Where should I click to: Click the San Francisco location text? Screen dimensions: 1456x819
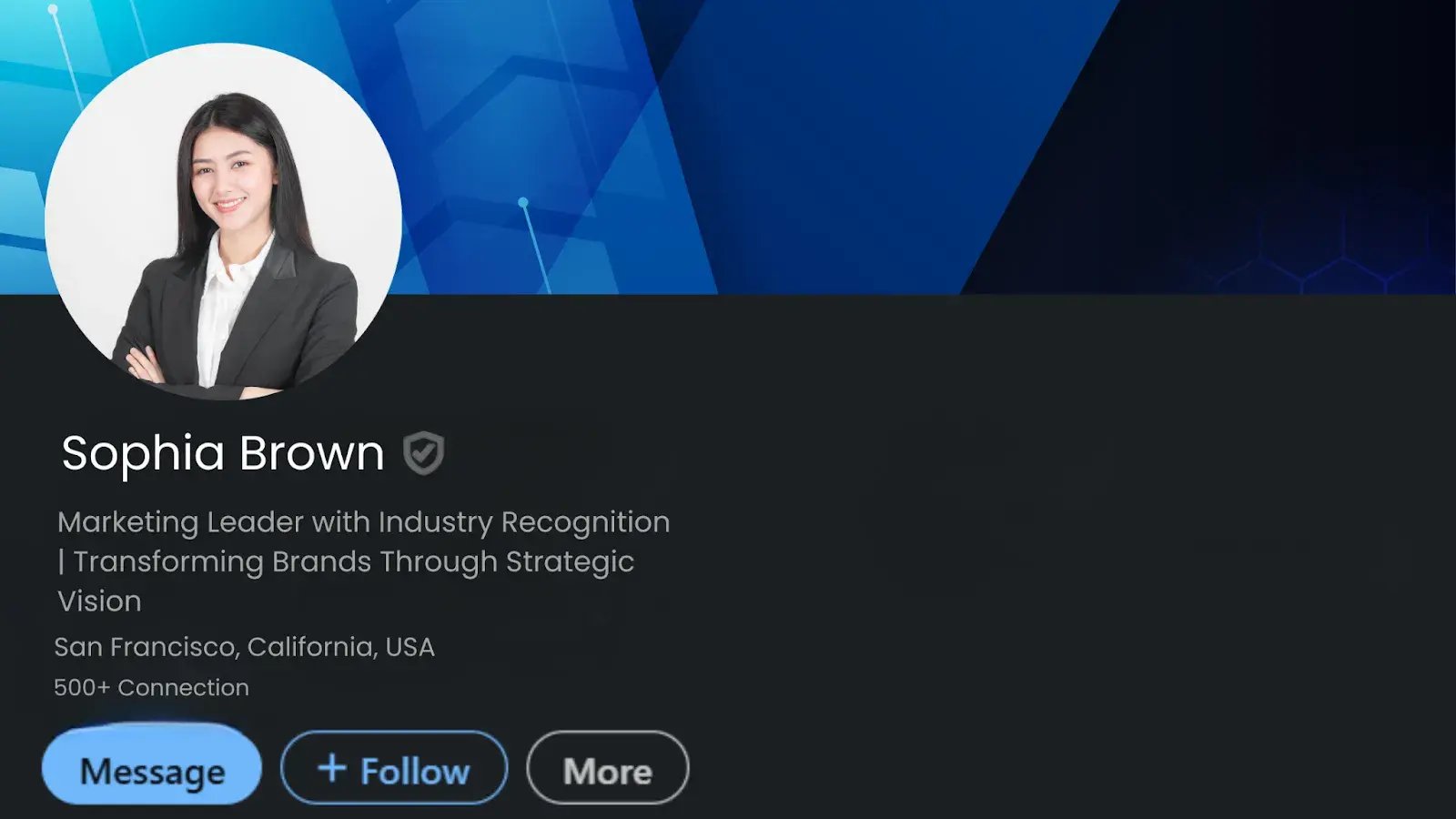(146, 647)
